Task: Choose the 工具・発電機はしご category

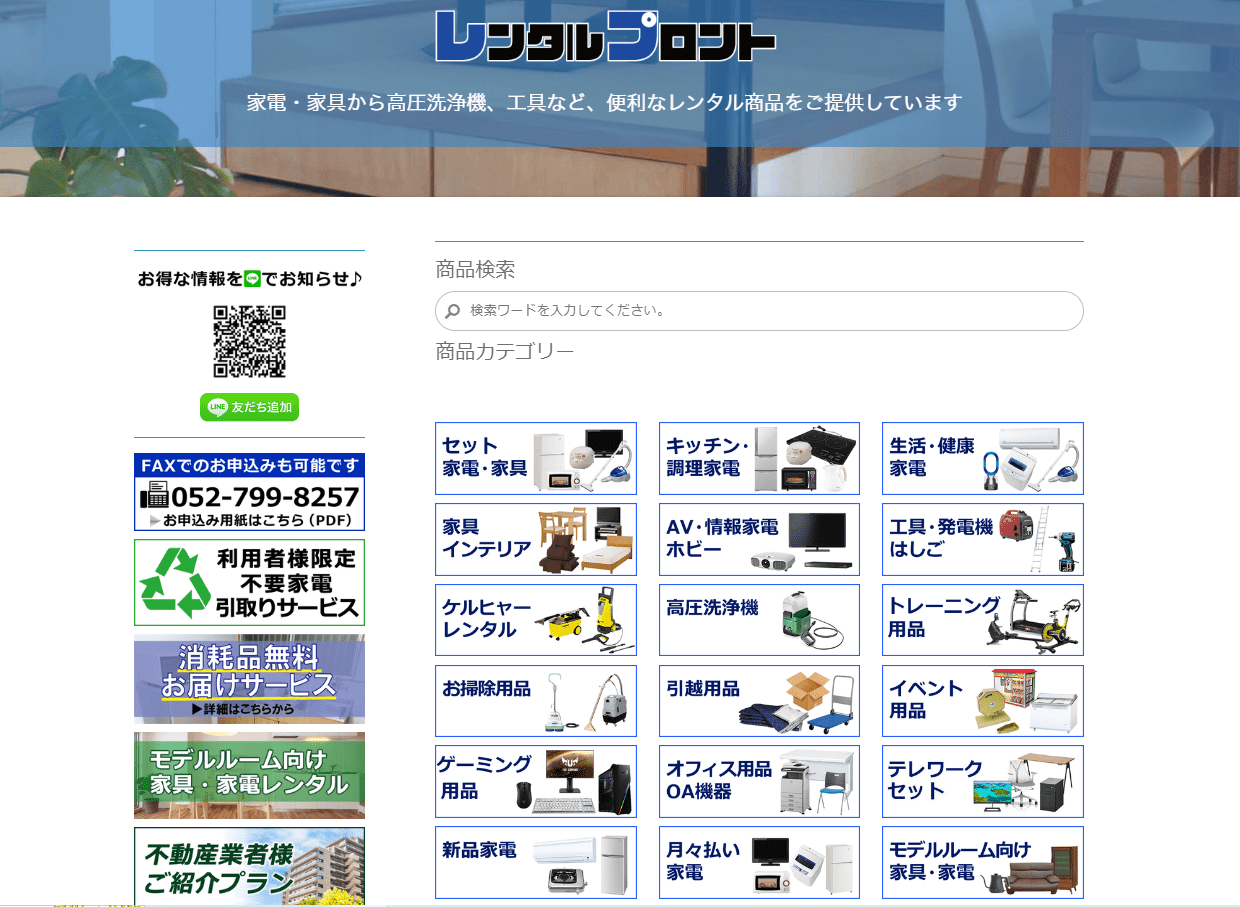Action: [982, 539]
